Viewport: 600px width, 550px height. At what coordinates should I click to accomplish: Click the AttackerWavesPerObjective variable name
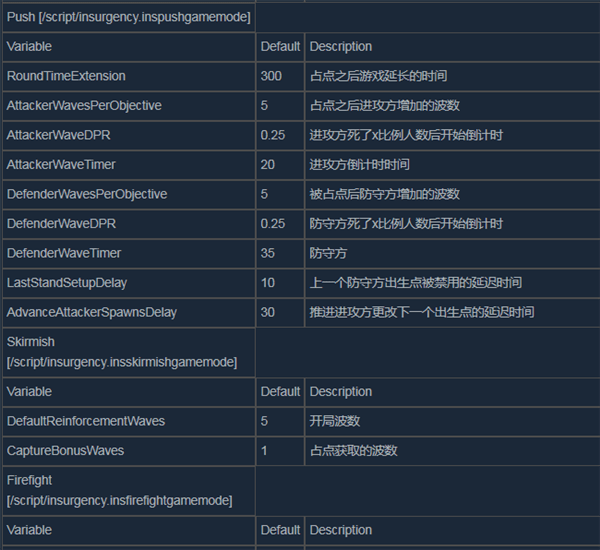click(x=84, y=106)
